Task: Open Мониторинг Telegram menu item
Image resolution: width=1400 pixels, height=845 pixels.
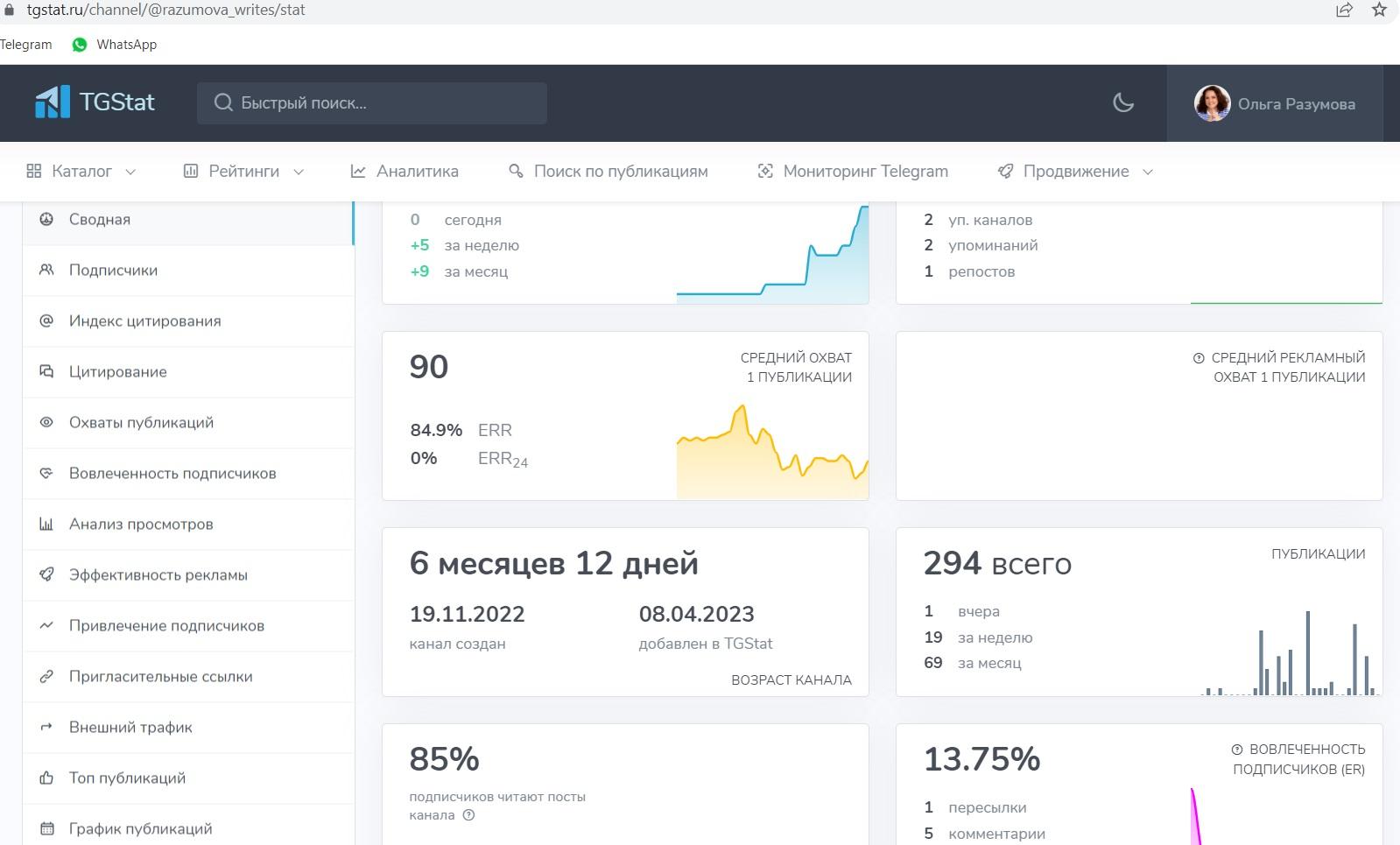Action: coord(853,172)
